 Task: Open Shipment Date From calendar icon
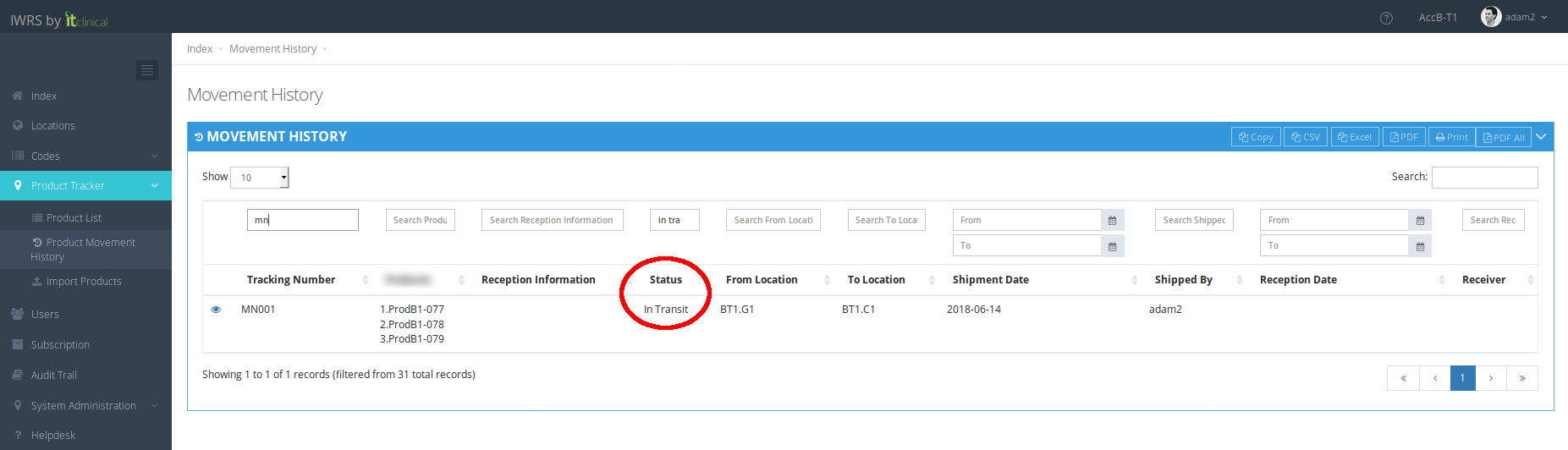click(1113, 220)
